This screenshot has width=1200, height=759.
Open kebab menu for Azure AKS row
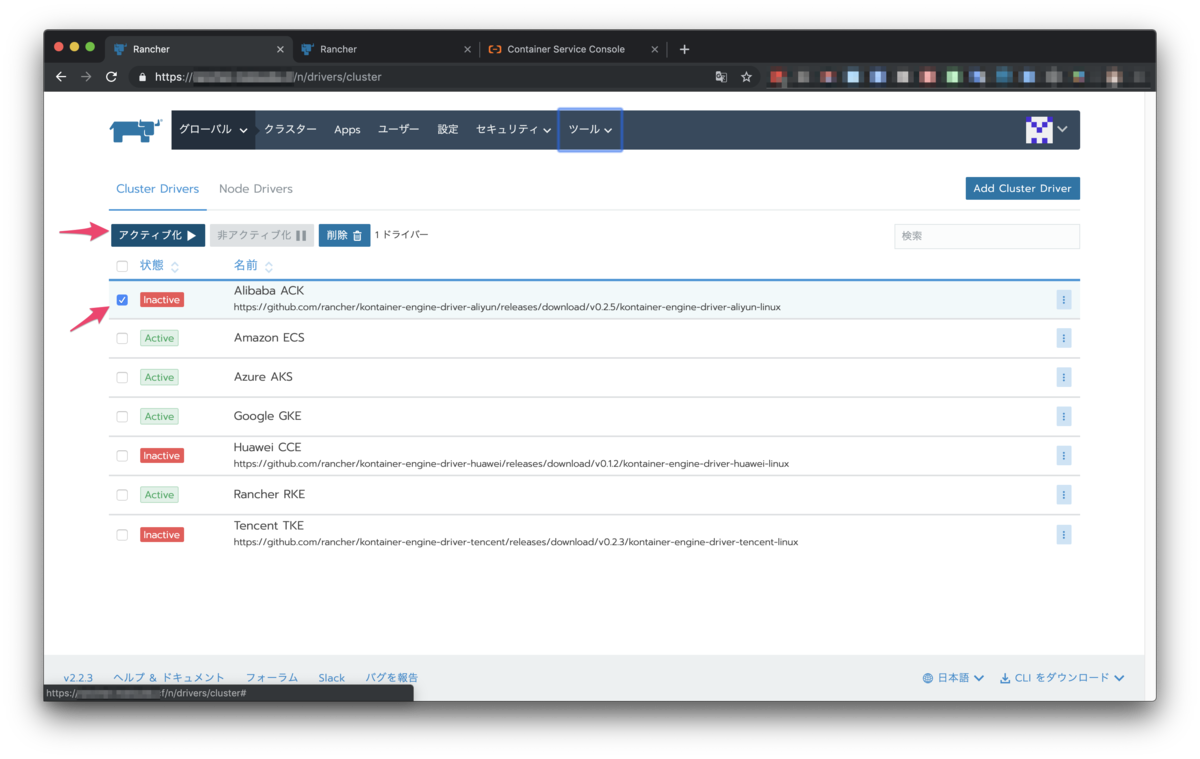tap(1063, 377)
